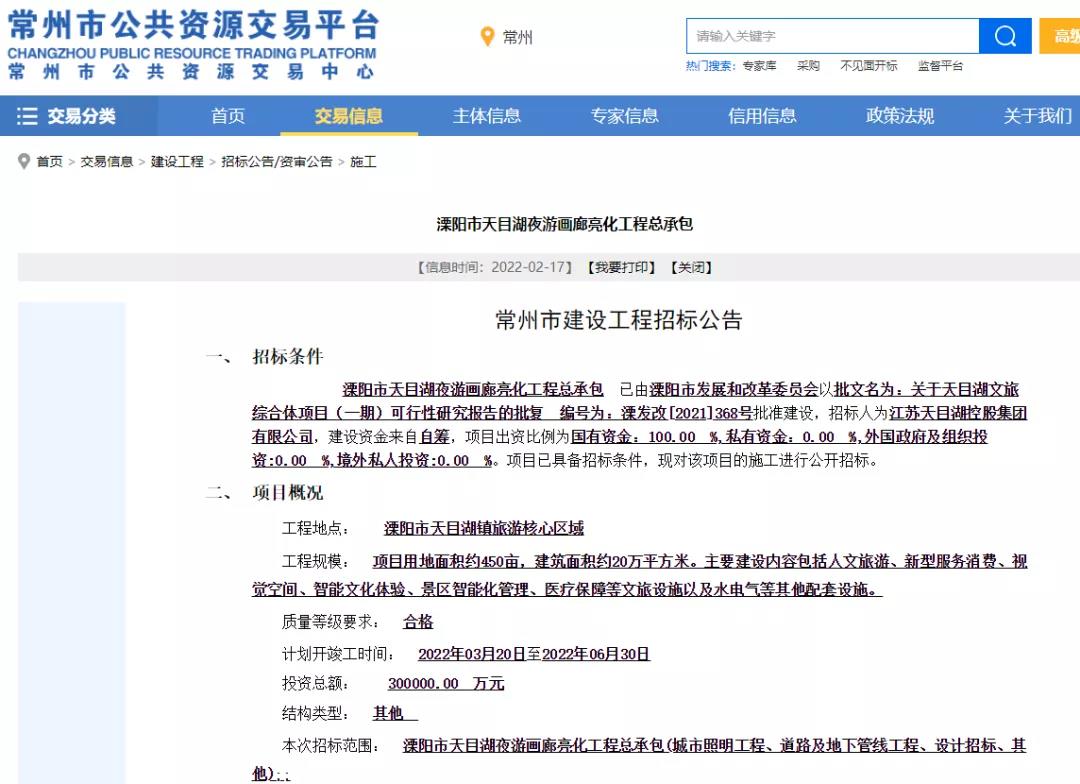Click the orange location pin icon

pyautogui.click(x=487, y=37)
